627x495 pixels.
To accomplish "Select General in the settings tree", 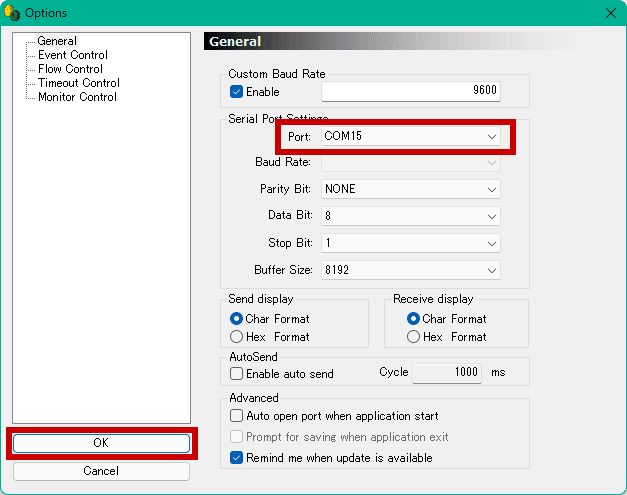I will pos(57,41).
